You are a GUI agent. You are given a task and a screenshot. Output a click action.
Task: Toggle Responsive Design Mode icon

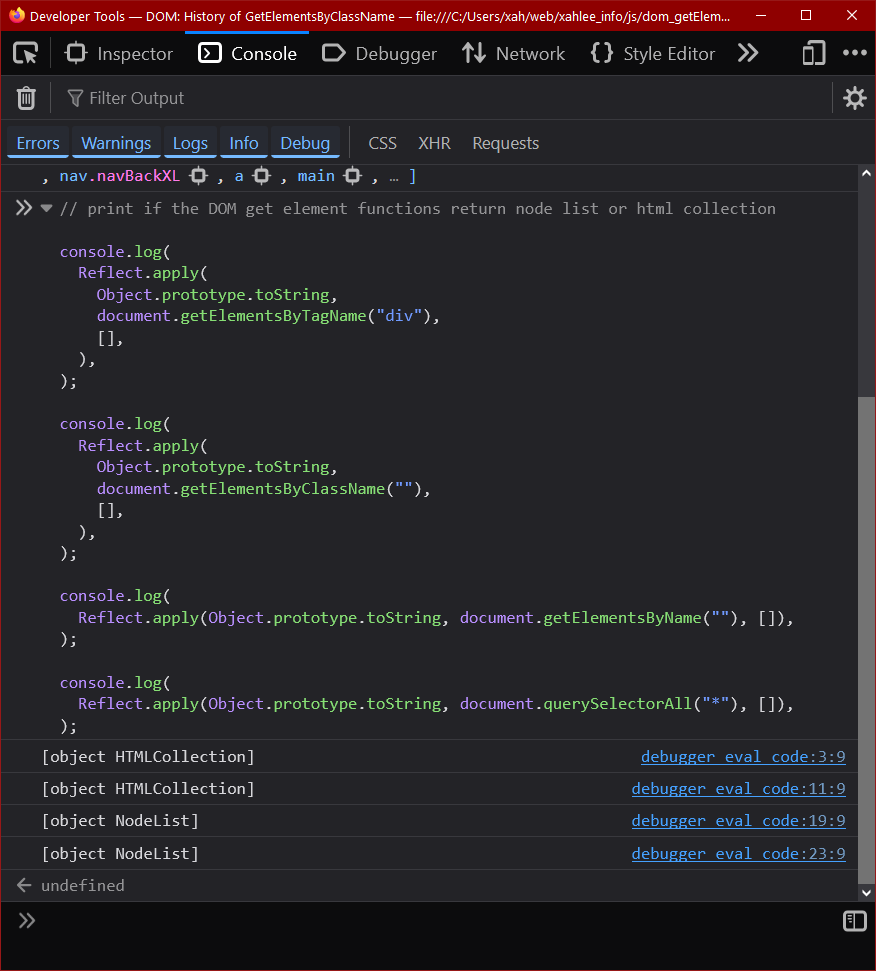[x=813, y=53]
